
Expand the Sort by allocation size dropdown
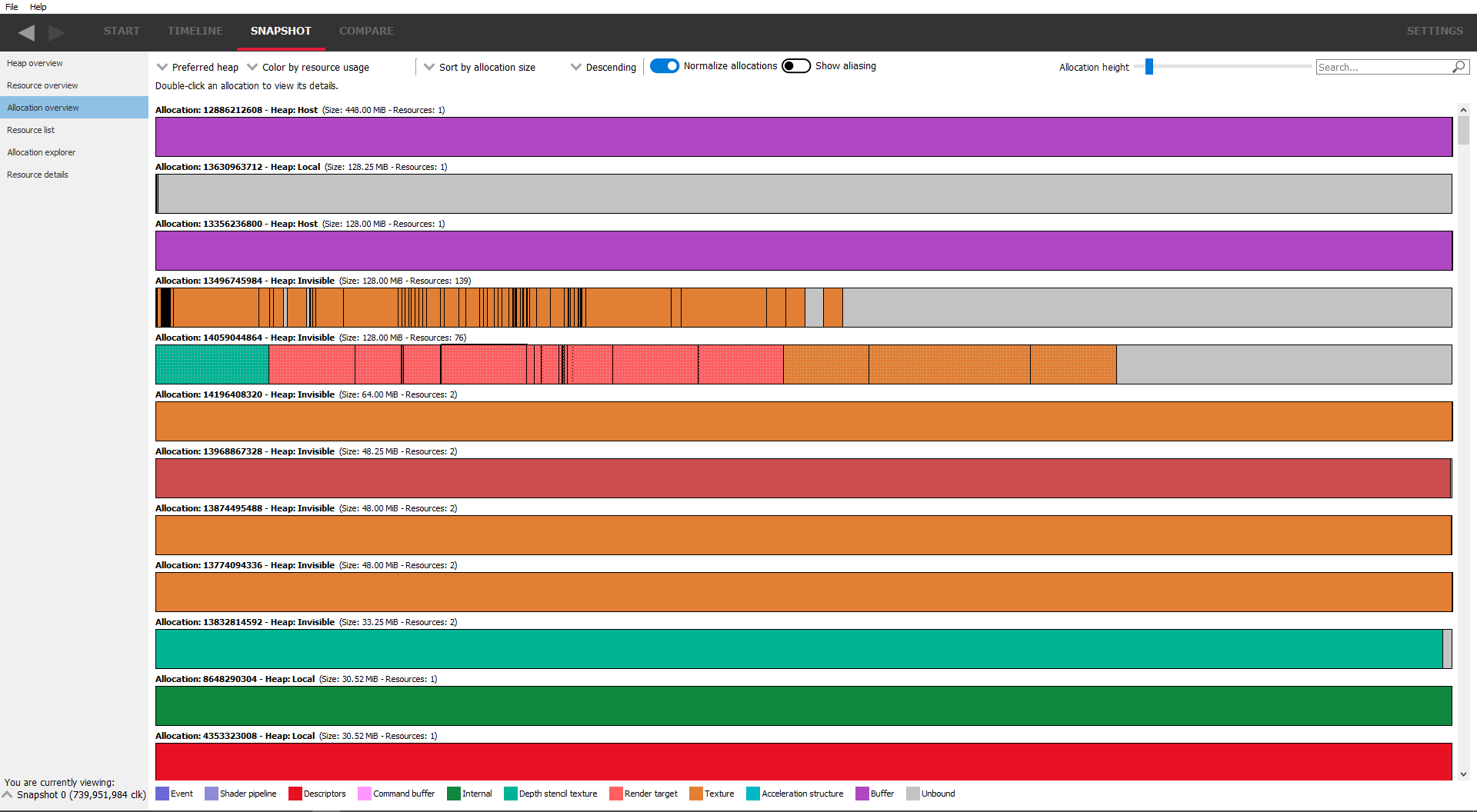[479, 67]
